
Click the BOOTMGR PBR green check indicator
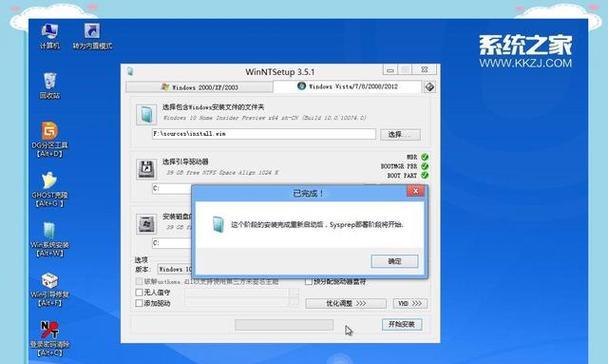click(425, 166)
